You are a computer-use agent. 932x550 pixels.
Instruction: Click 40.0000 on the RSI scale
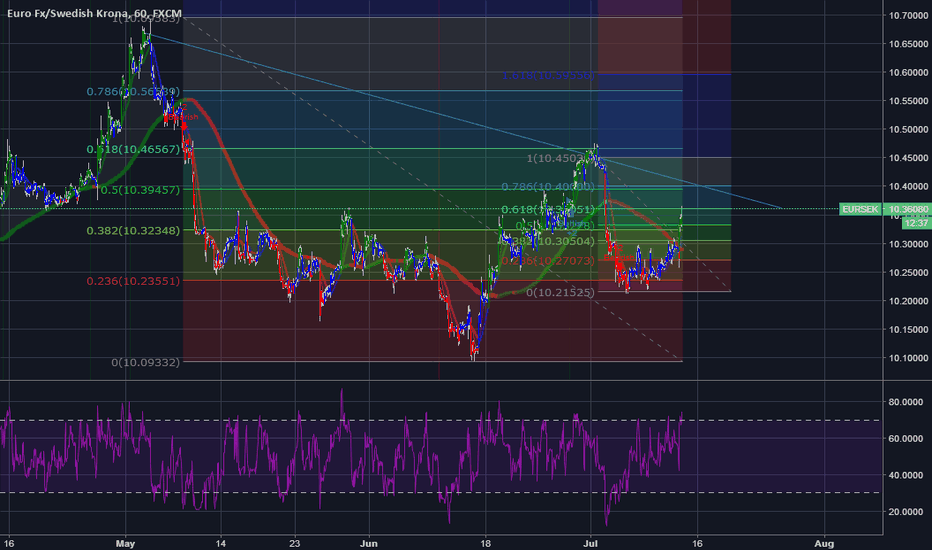906,476
